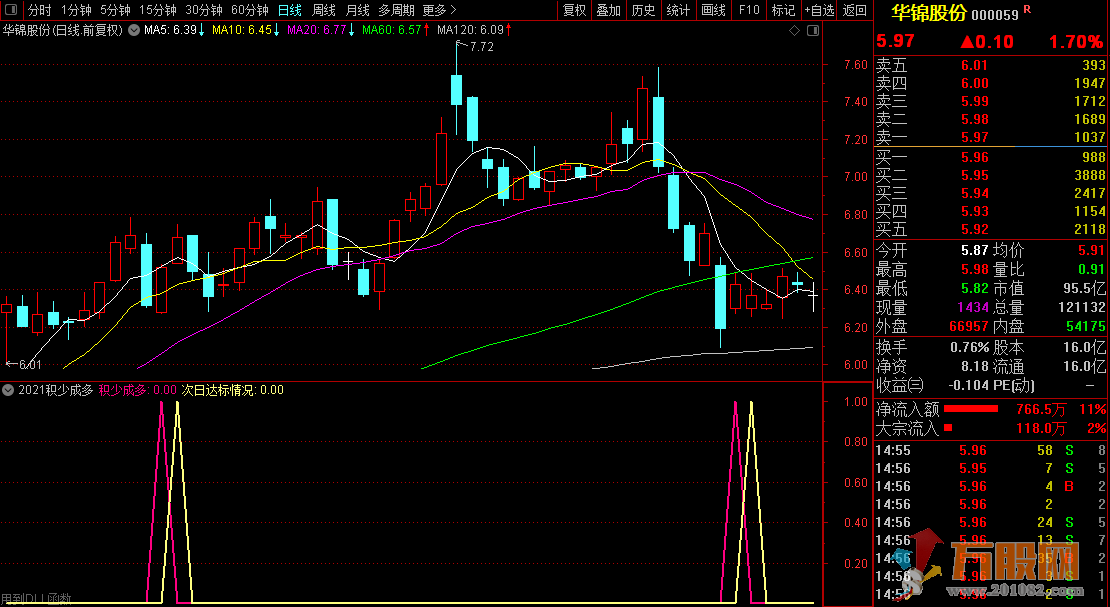Toggle the right info panel icon
1110x607 pixels.
tap(813, 30)
